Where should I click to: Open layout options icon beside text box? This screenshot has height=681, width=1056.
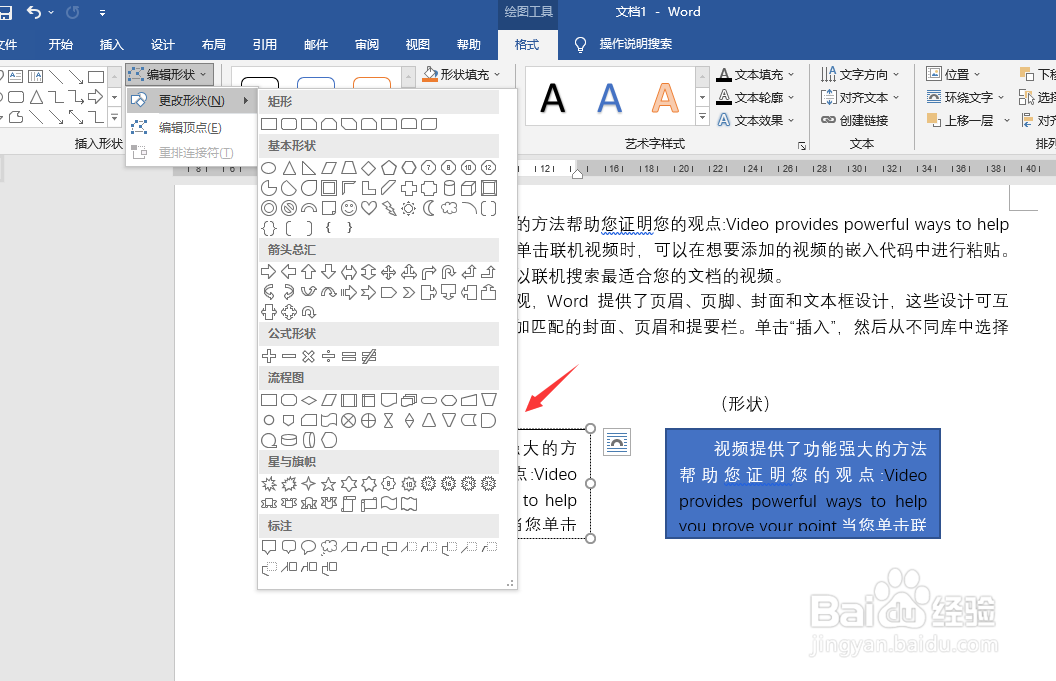pos(616,443)
